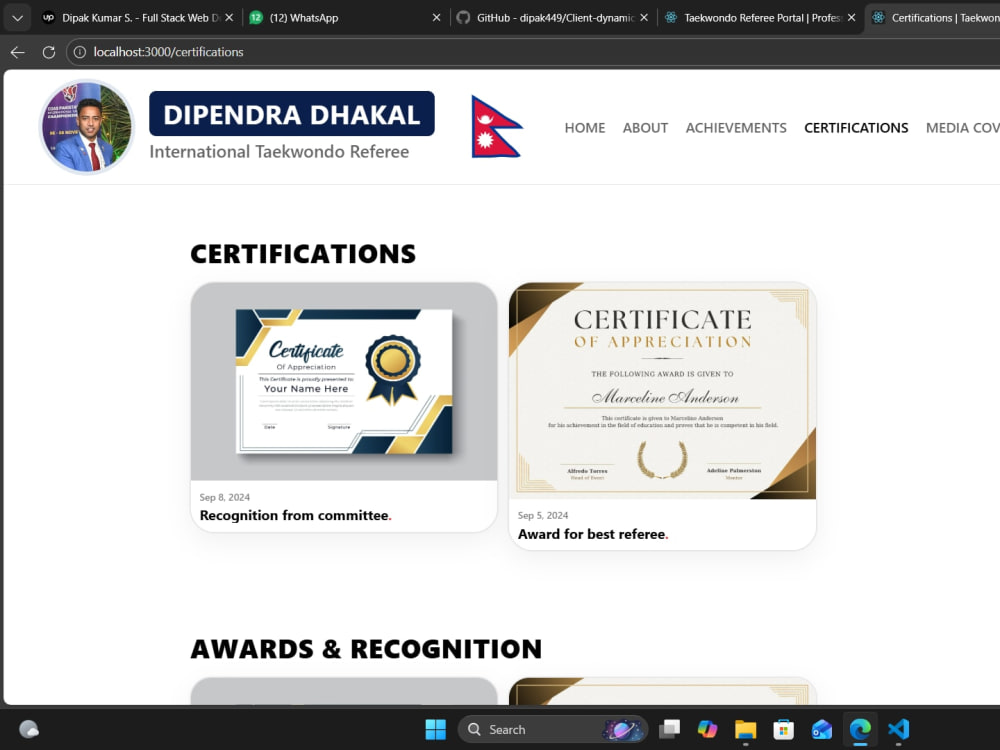
Task: Click the 'International Taekwondo Referee' subtitle
Action: pos(279,152)
